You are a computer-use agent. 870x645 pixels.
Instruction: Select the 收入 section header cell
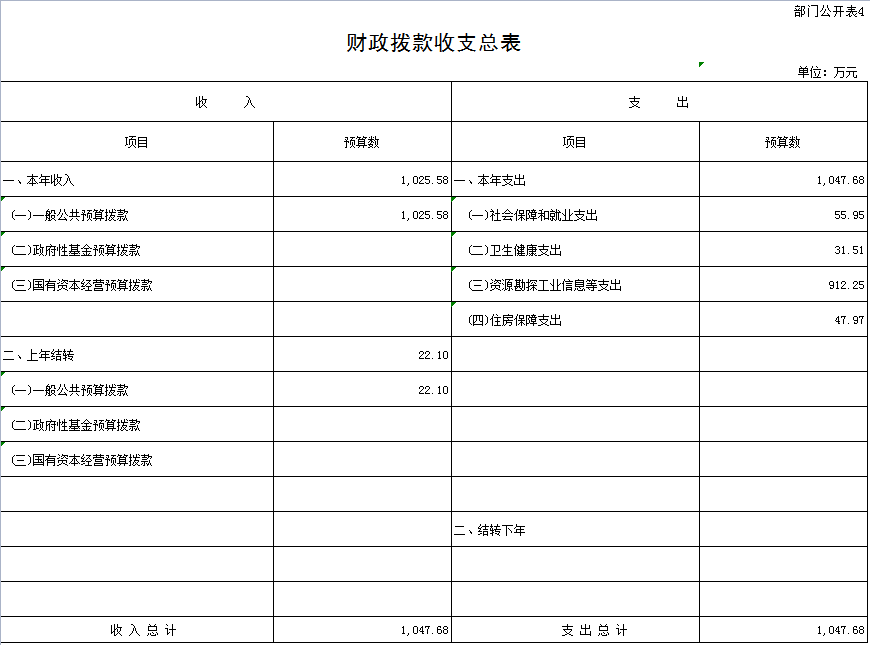(226, 102)
